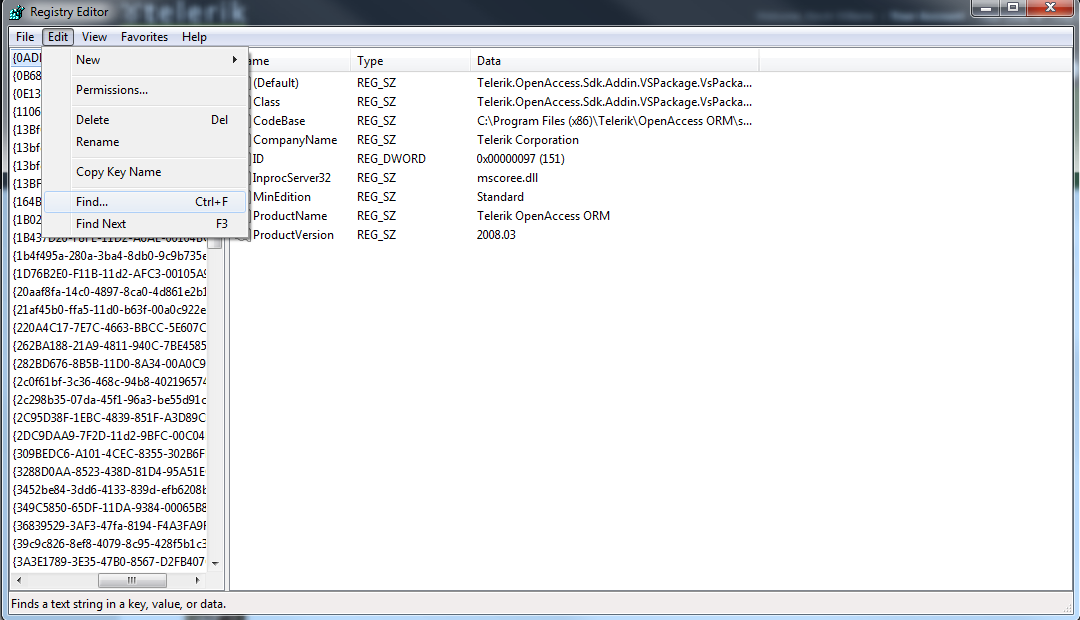The image size is (1080, 620).
Task: Click the Data column header
Action: [614, 61]
